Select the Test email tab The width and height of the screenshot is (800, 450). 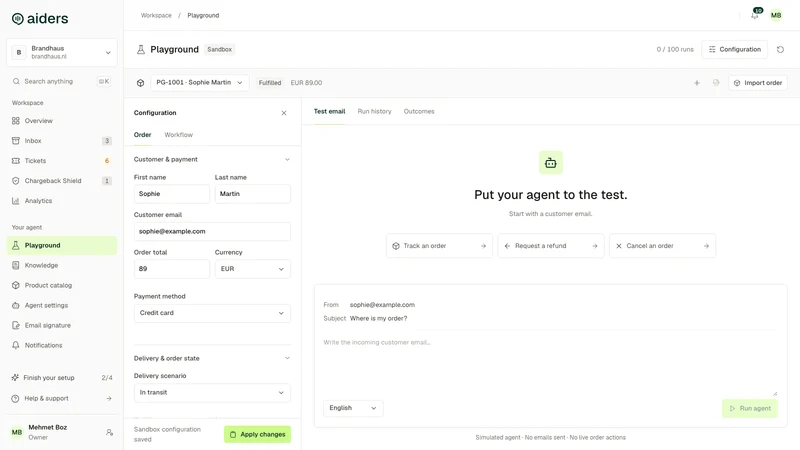(x=329, y=112)
